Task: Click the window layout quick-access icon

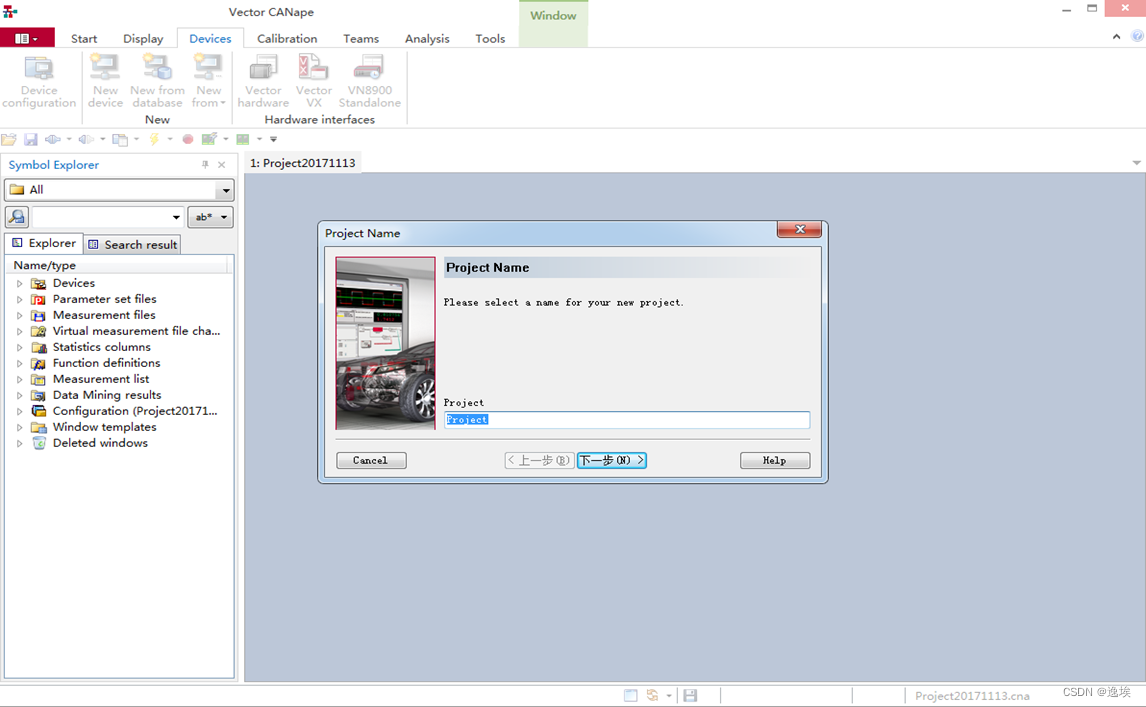Action: (120, 139)
